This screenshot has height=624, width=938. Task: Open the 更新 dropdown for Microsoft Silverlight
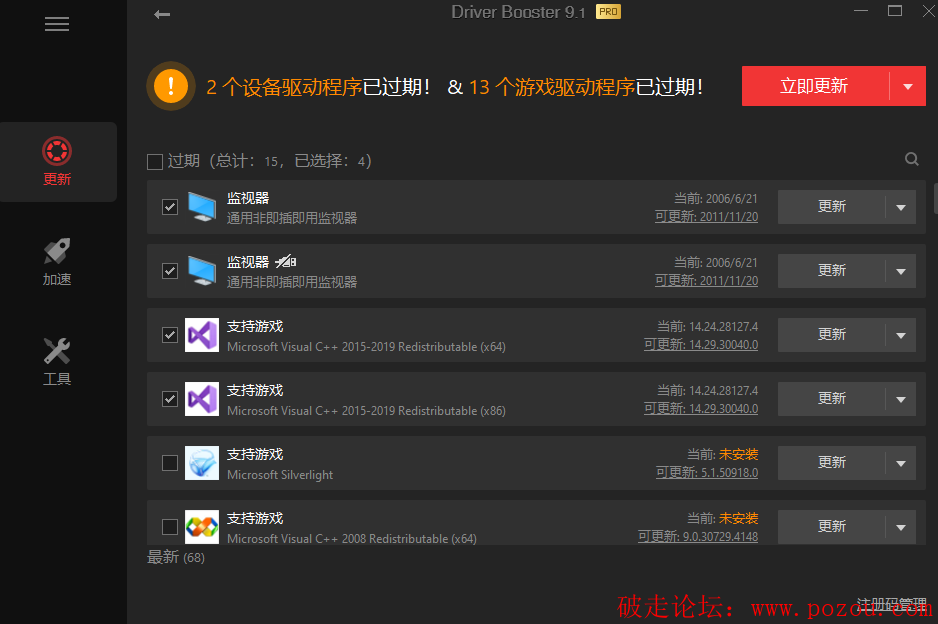tap(901, 463)
